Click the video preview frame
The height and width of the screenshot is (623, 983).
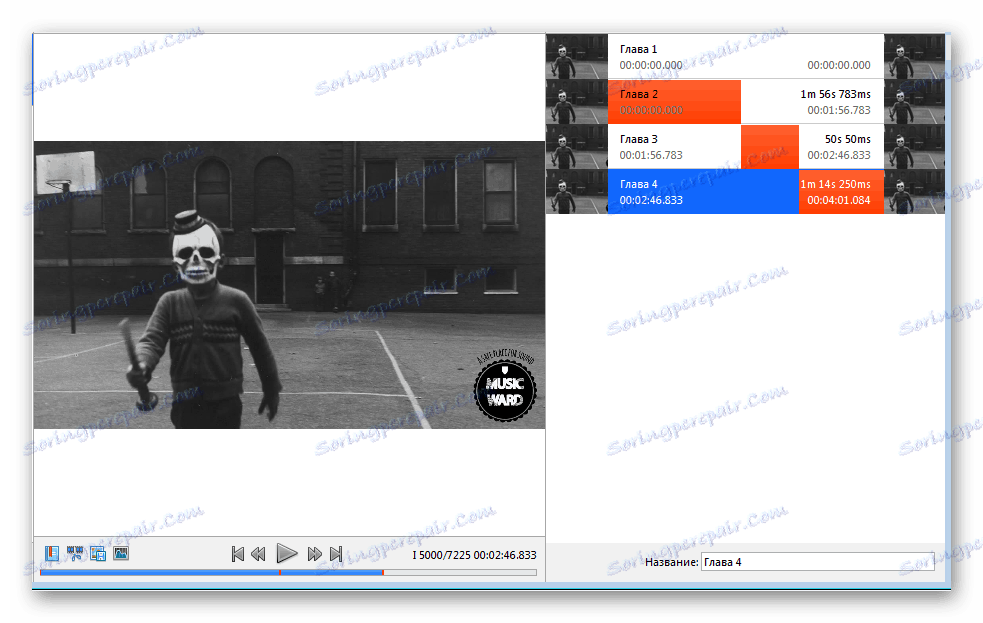click(x=289, y=285)
